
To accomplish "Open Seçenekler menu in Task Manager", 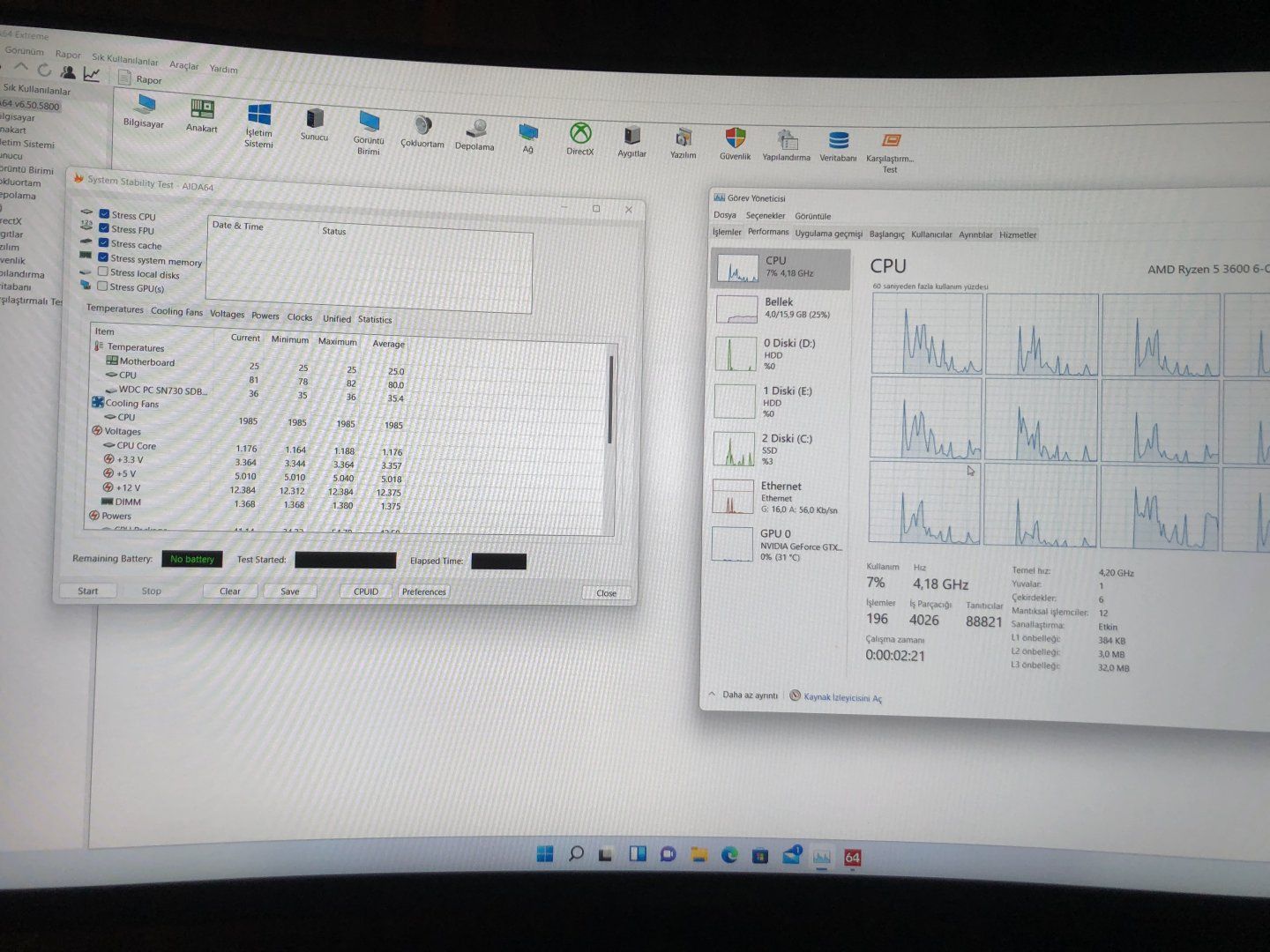I will tap(766, 216).
